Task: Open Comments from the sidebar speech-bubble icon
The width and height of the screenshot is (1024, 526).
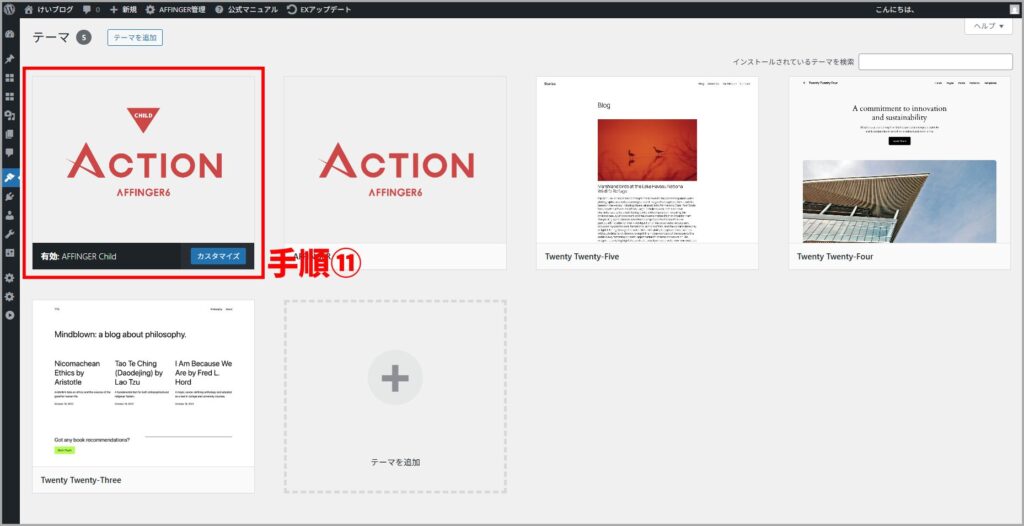Action: click(x=10, y=153)
